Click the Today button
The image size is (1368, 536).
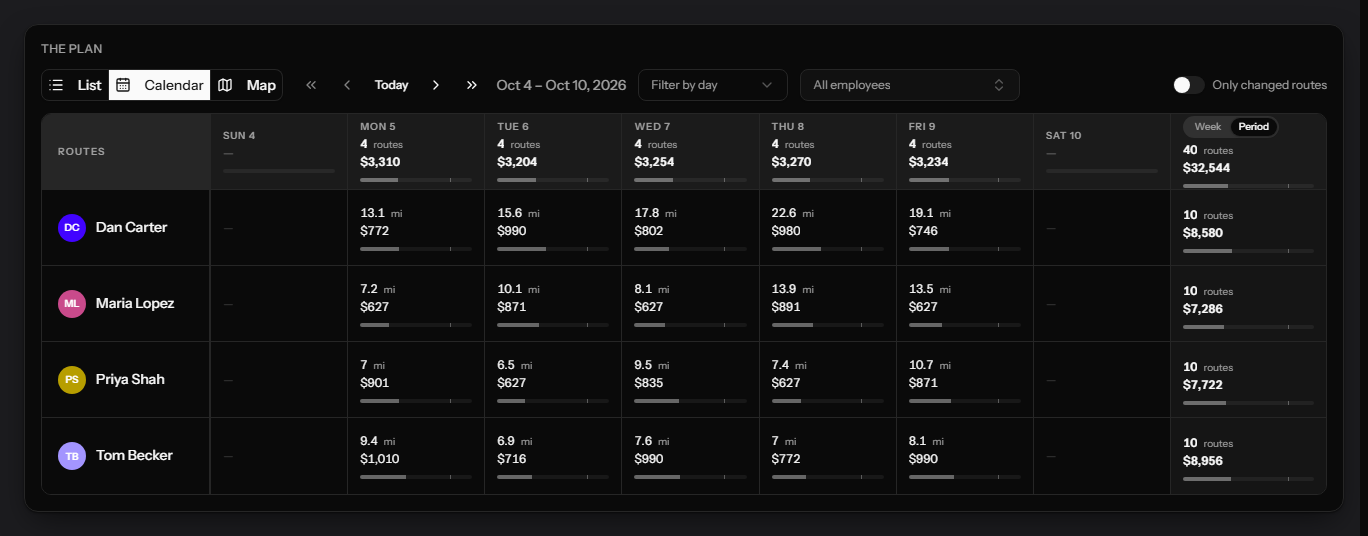coord(391,85)
